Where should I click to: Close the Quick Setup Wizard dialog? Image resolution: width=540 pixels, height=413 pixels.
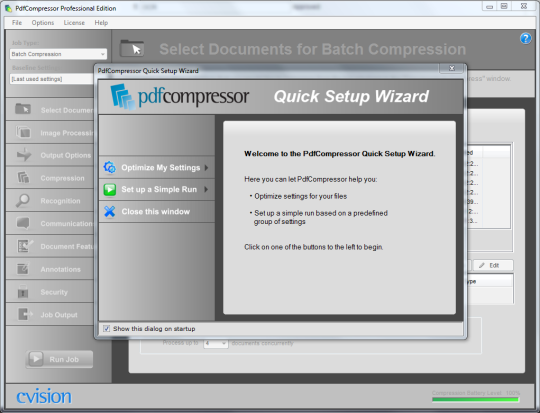point(452,68)
